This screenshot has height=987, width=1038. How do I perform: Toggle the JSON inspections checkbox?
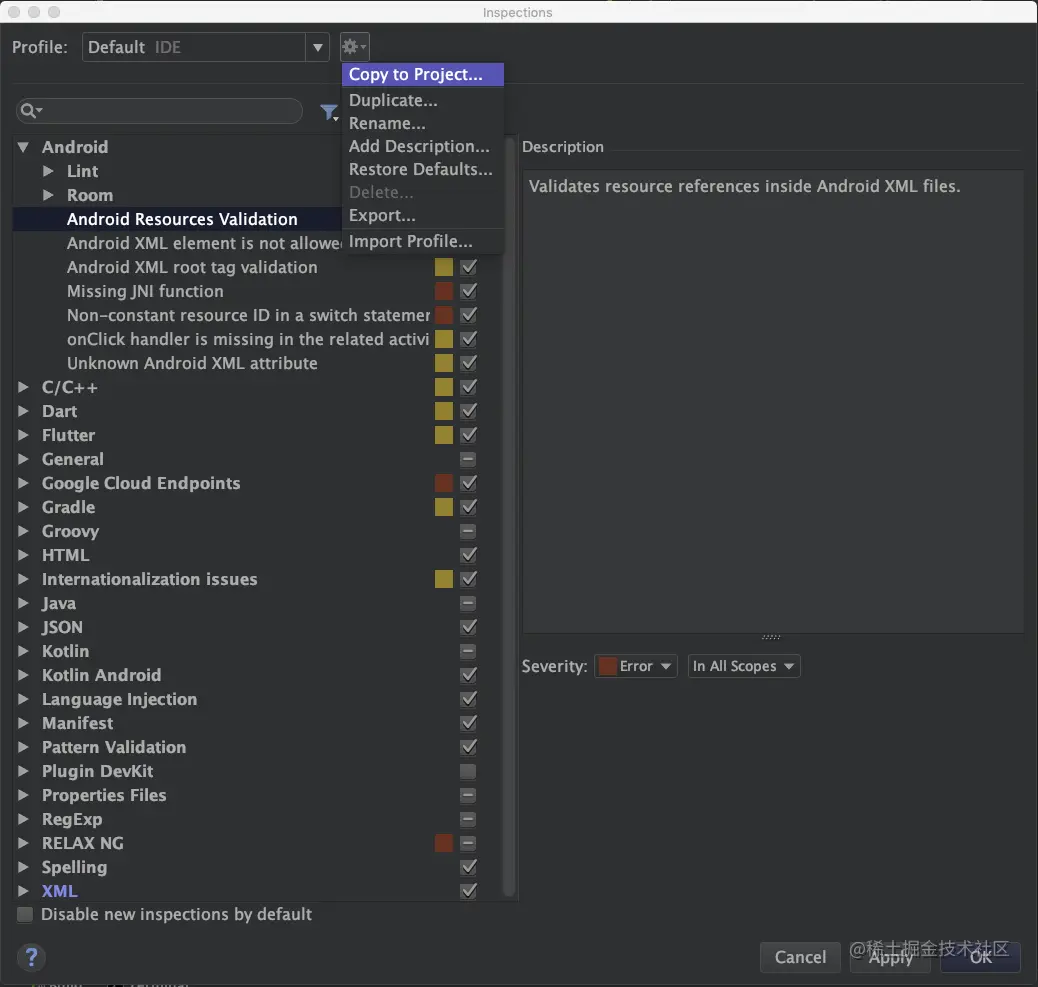coord(468,627)
